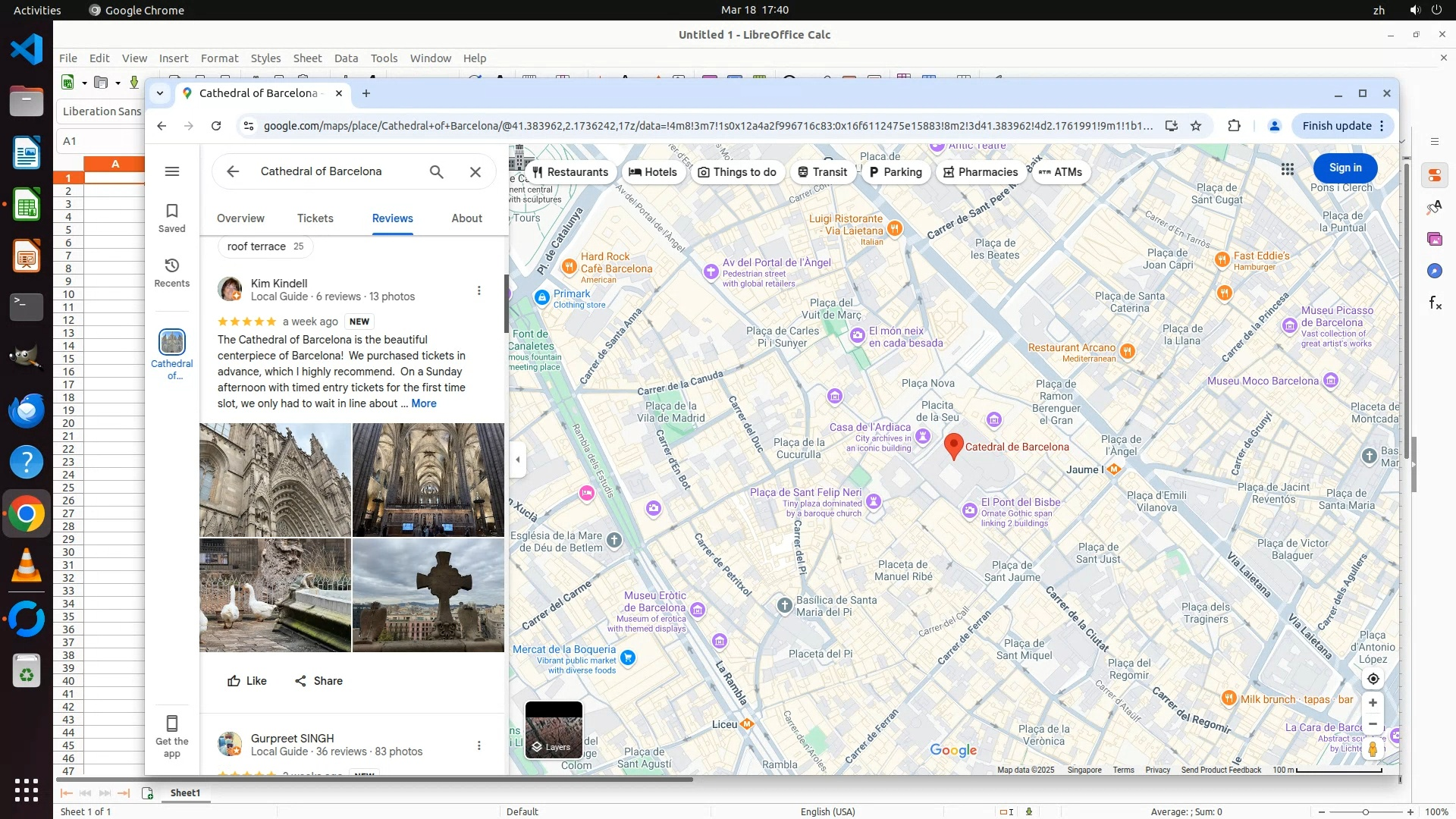Open the Data menu in Calc
This screenshot has width=1456, height=819.
point(346,58)
